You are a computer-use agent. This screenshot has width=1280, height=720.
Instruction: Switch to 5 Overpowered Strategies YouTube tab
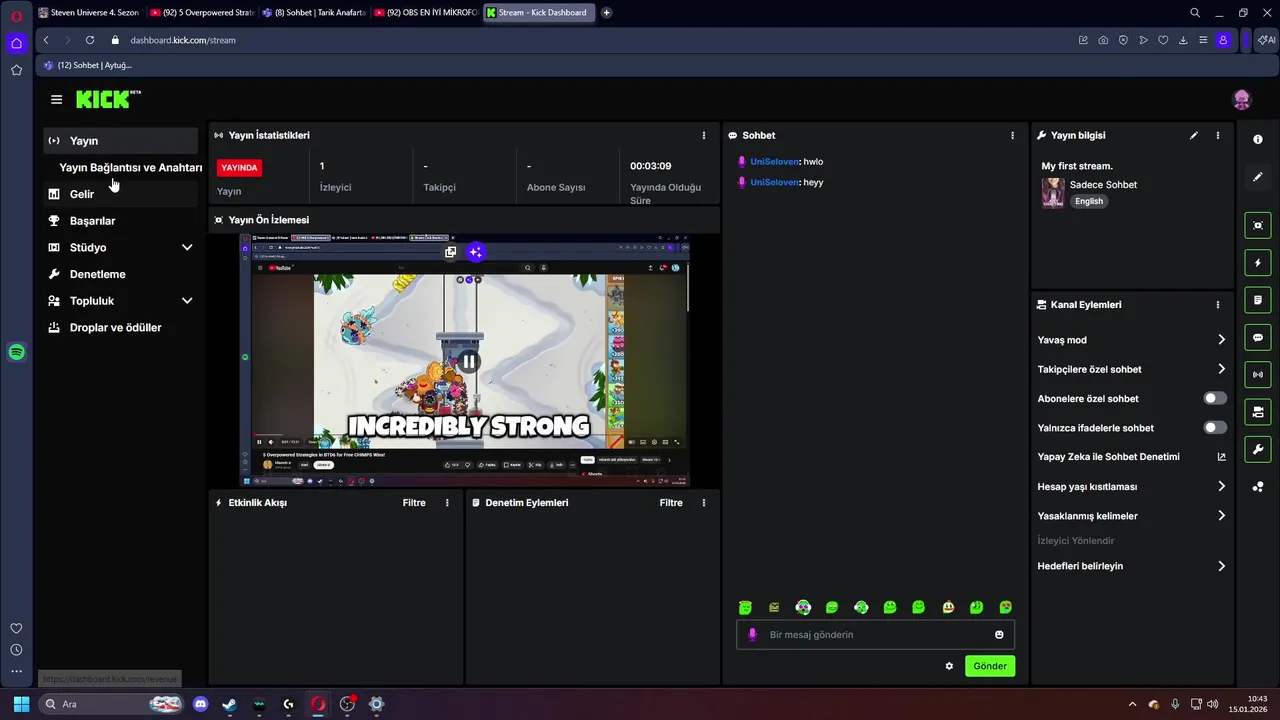201,13
